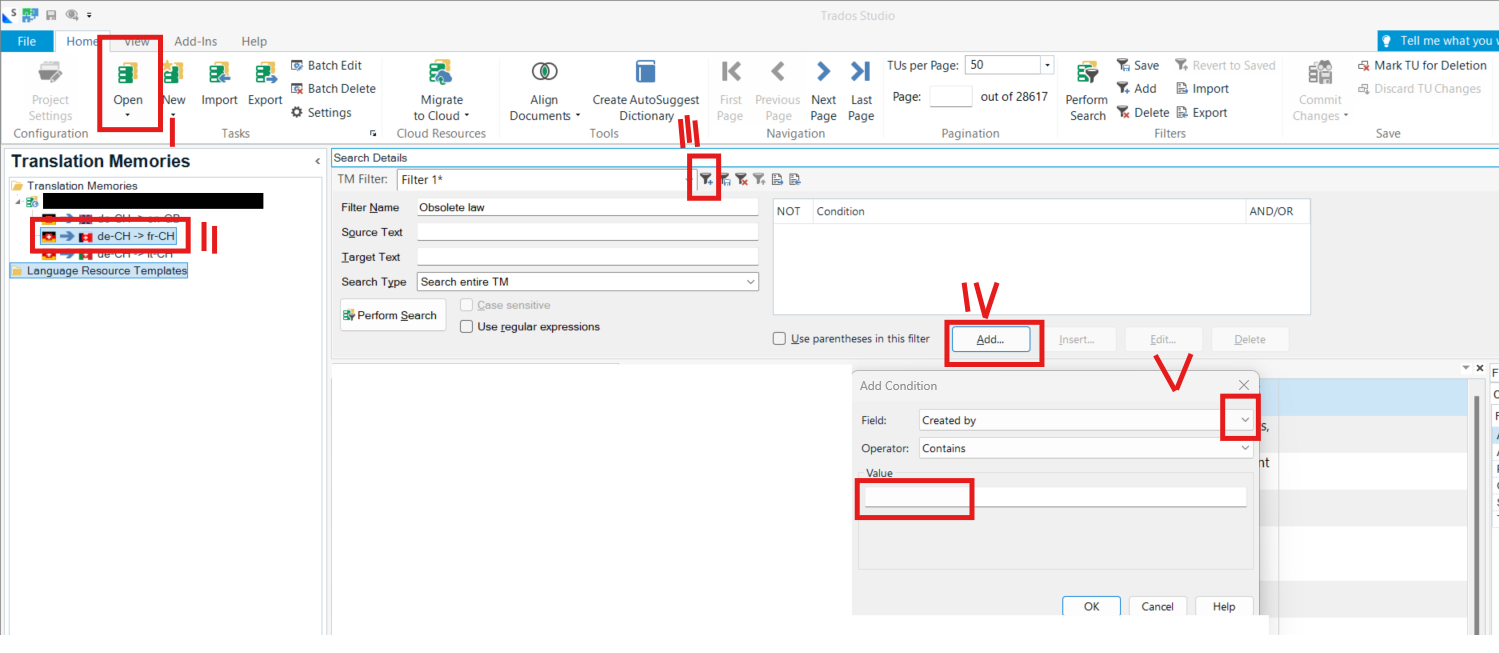Screen dimensions: 1499x653
Task: Open the File menu
Action: click(x=27, y=41)
